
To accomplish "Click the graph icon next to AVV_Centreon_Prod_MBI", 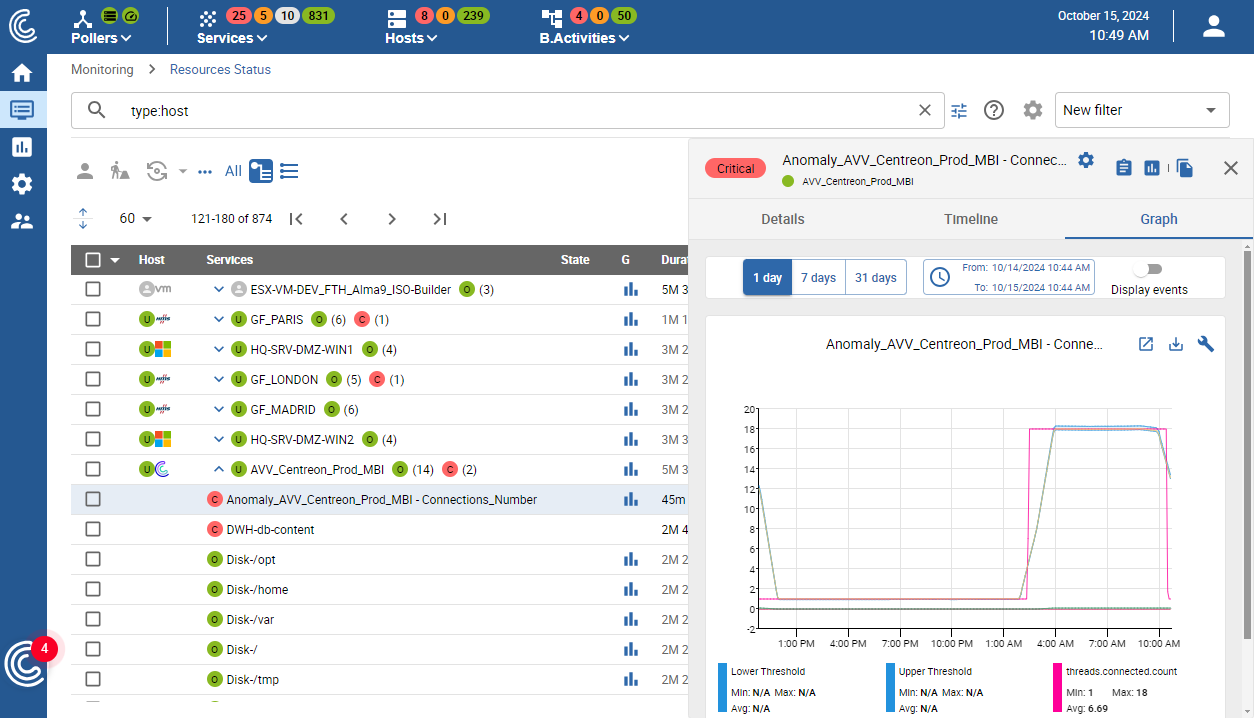I will click(631, 468).
